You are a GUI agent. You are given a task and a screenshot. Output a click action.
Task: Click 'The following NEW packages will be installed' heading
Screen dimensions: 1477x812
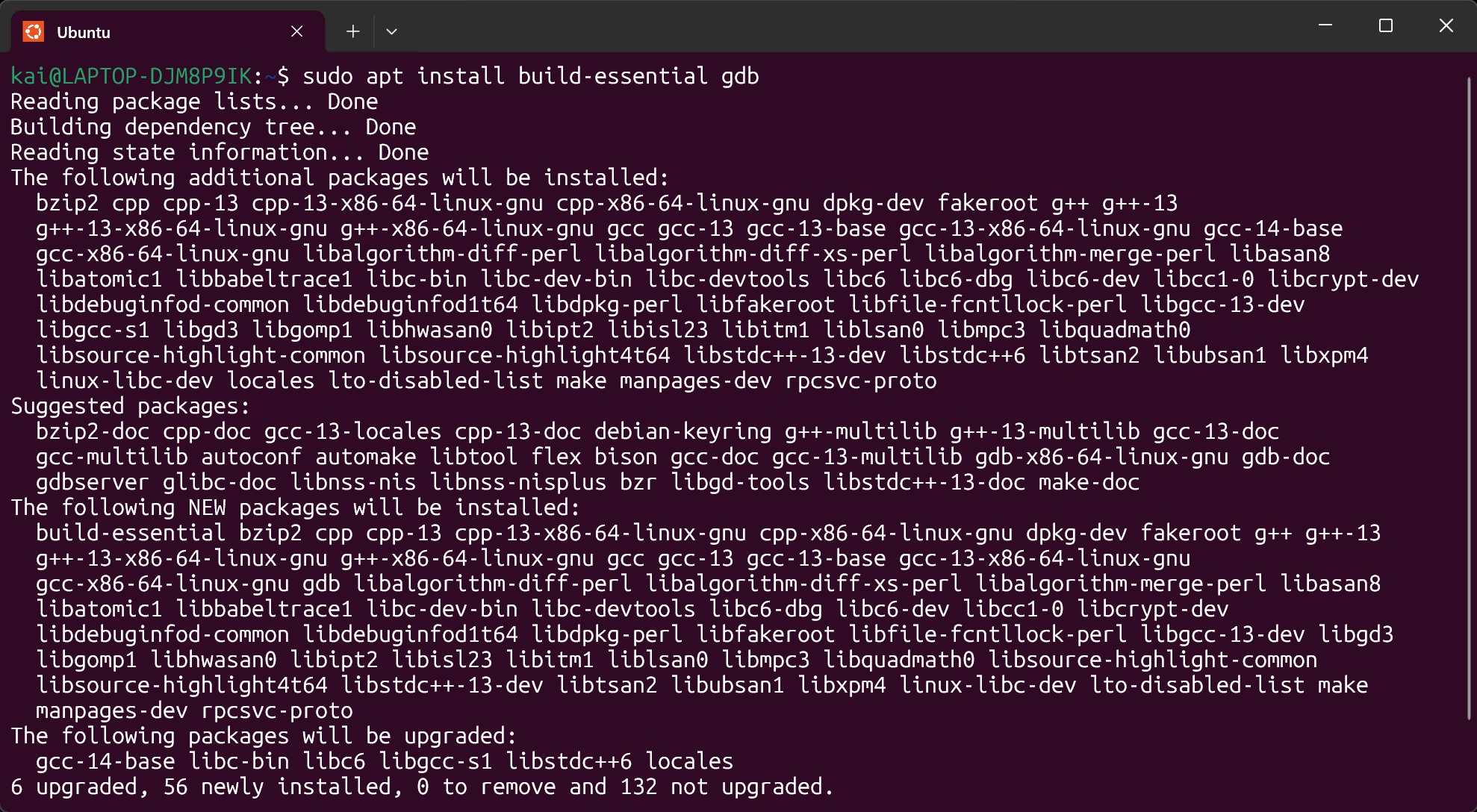point(295,507)
